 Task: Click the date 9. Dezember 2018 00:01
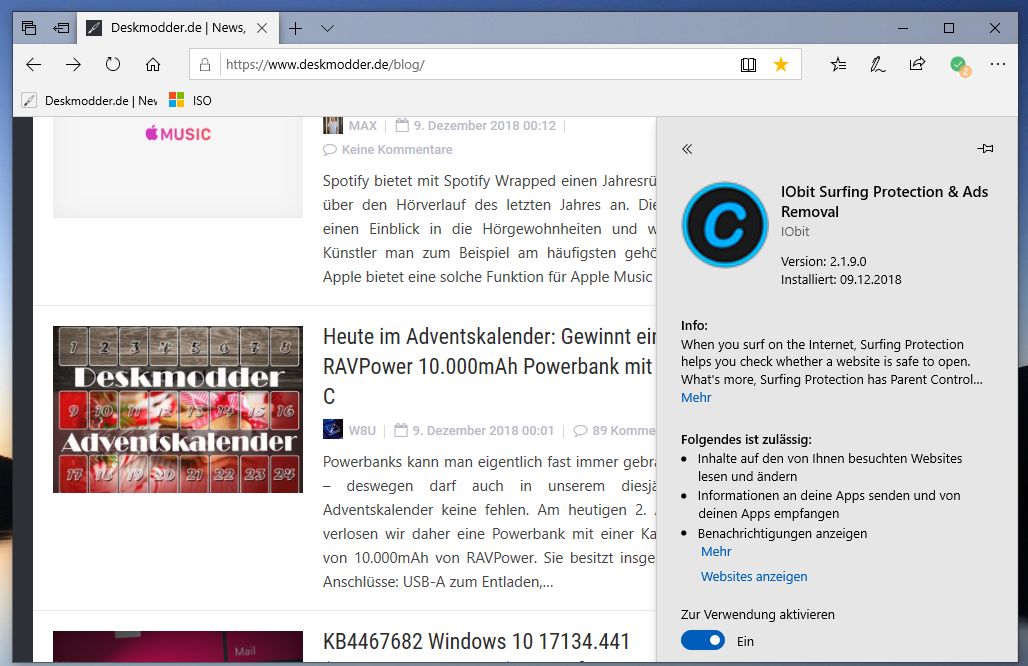coord(483,431)
